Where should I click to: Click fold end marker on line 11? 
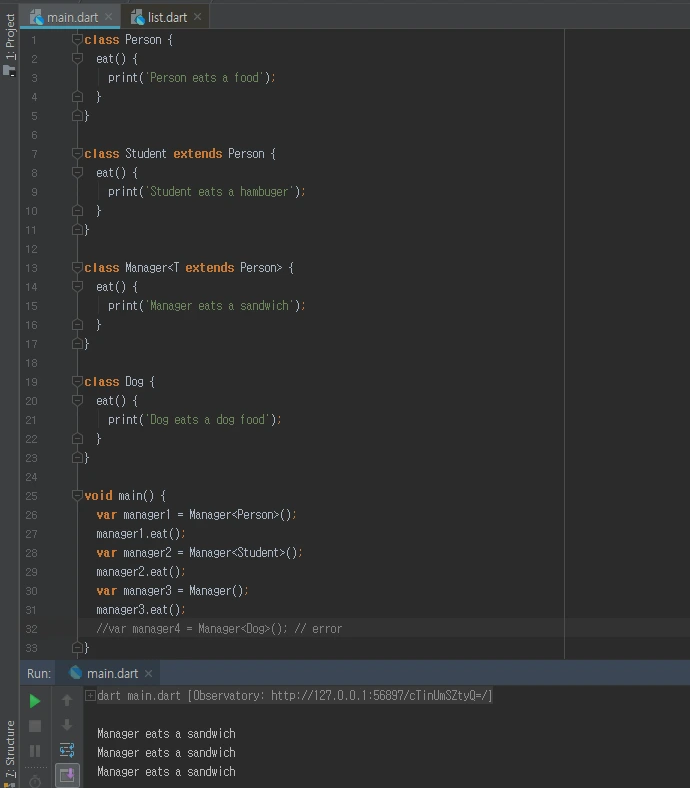pos(77,230)
